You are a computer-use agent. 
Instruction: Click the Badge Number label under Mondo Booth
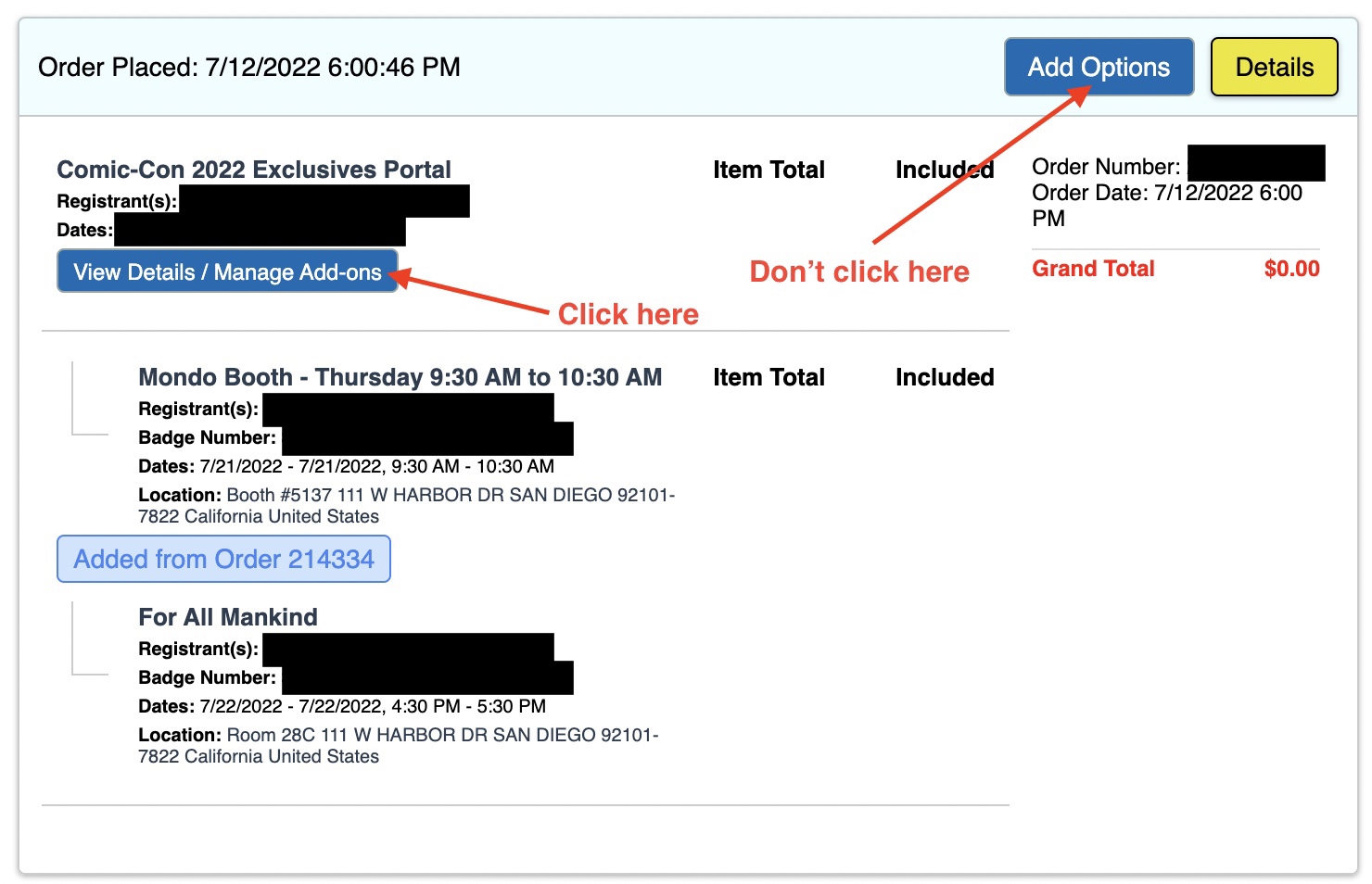coord(208,437)
